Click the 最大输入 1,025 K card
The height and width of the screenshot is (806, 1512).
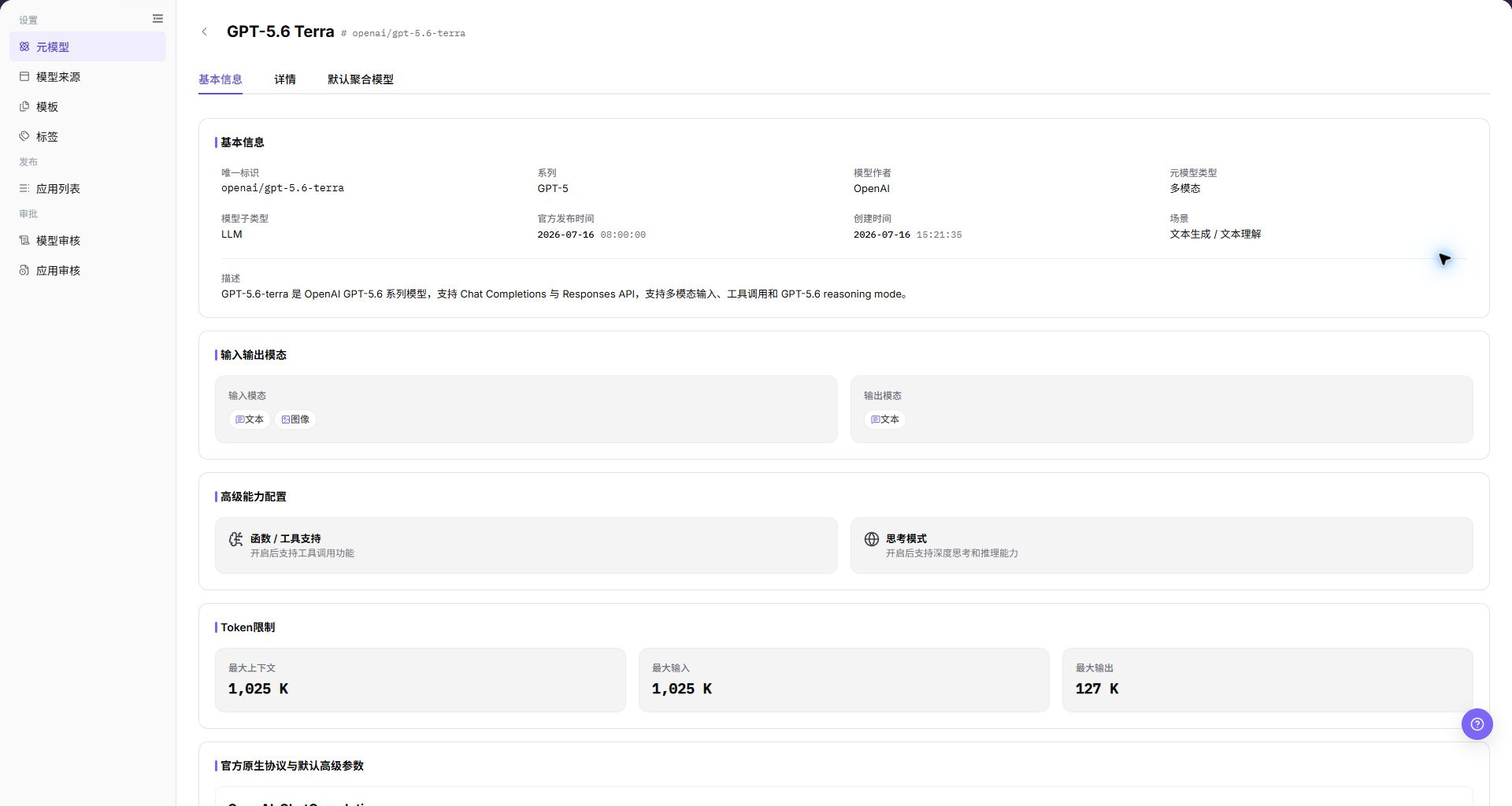tap(844, 680)
